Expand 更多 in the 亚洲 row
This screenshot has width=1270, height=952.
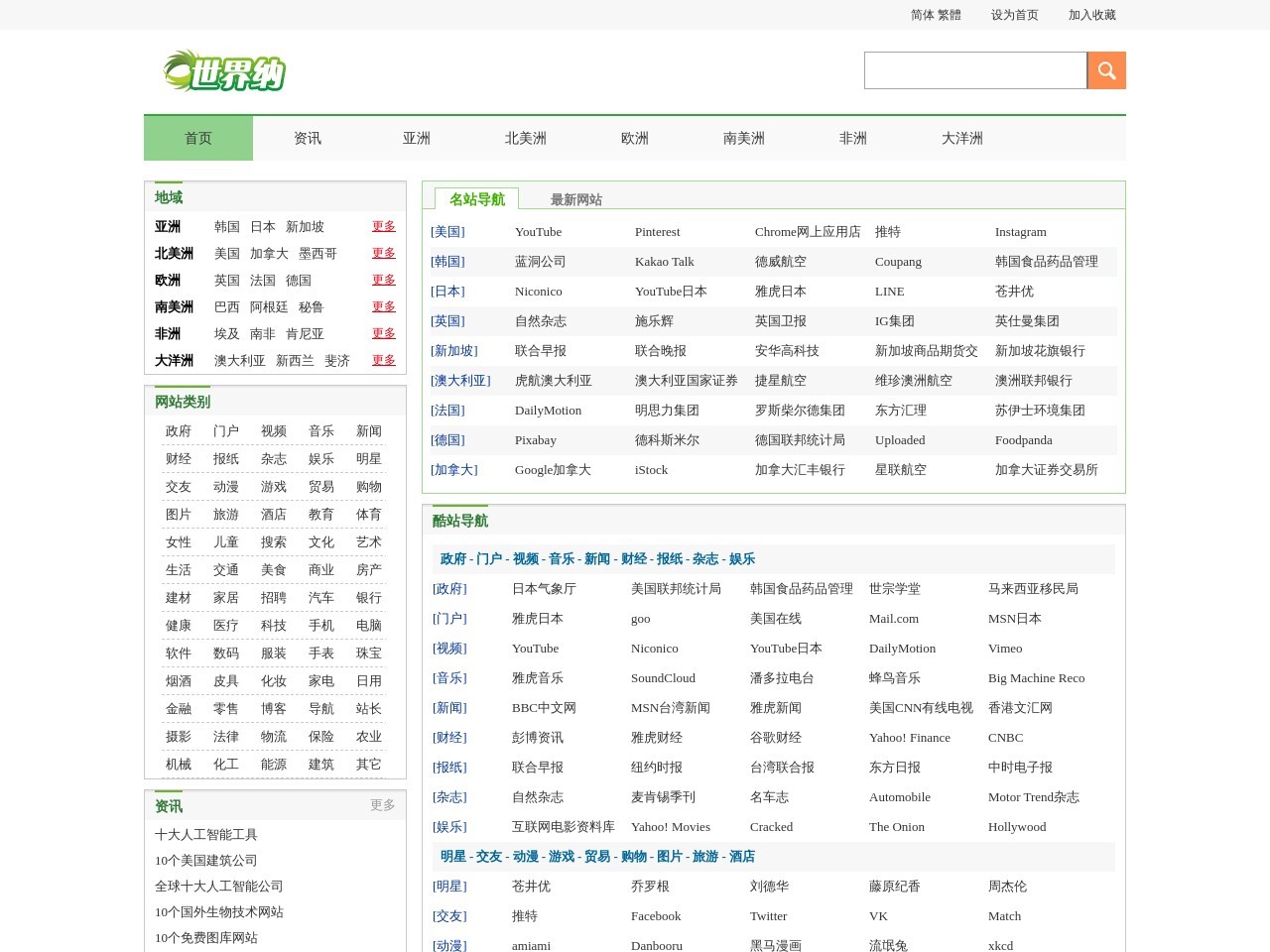click(x=384, y=226)
